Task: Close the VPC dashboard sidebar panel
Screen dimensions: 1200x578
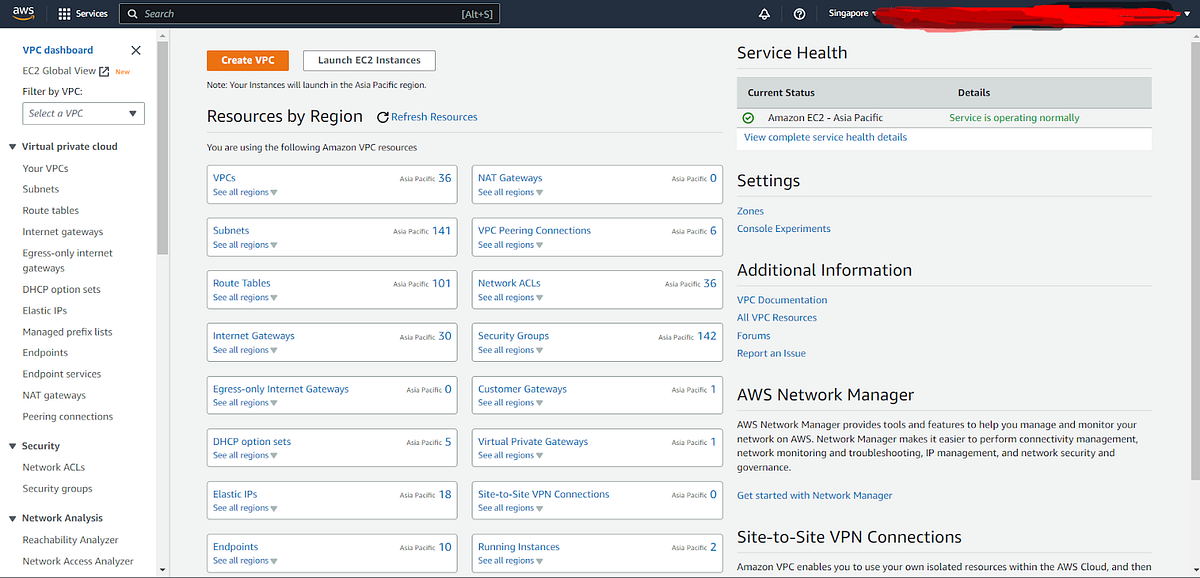Action: click(136, 50)
